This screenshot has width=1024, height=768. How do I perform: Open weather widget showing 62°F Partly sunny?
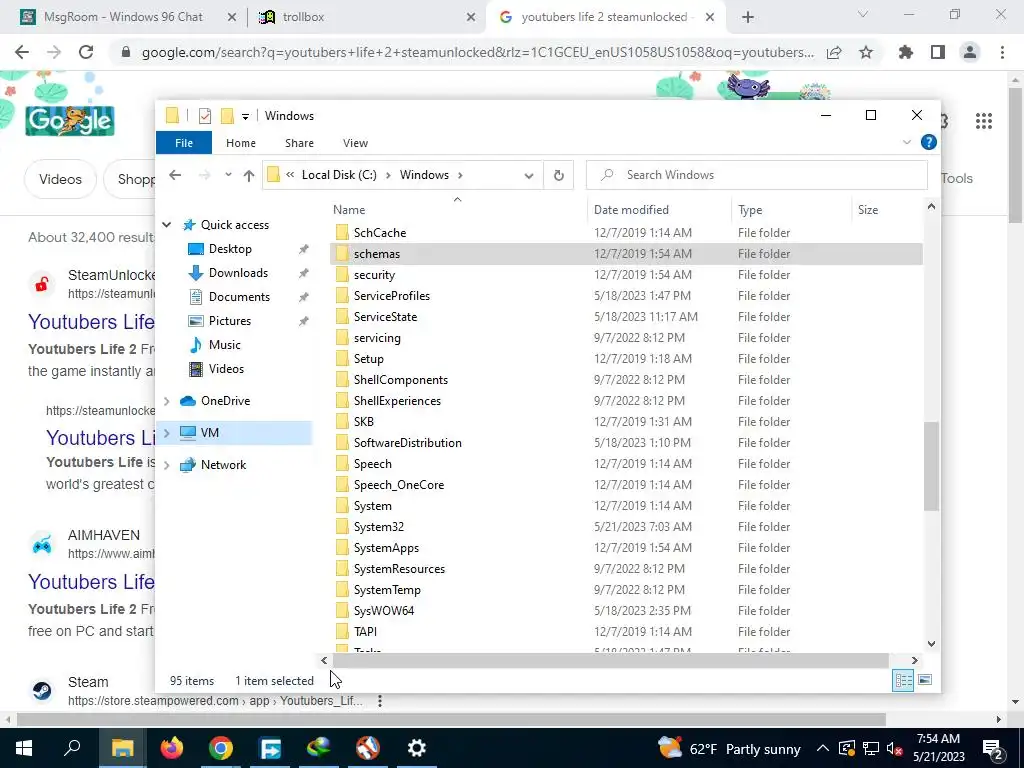coord(729,748)
